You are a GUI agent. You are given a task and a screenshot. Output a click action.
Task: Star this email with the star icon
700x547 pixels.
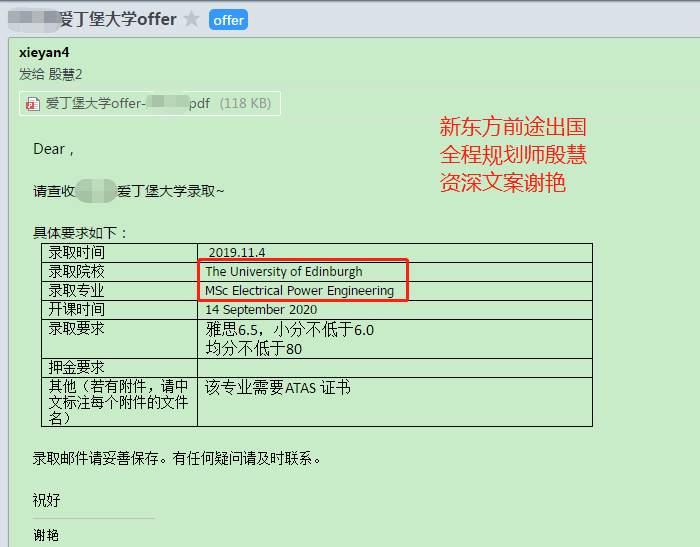192,19
